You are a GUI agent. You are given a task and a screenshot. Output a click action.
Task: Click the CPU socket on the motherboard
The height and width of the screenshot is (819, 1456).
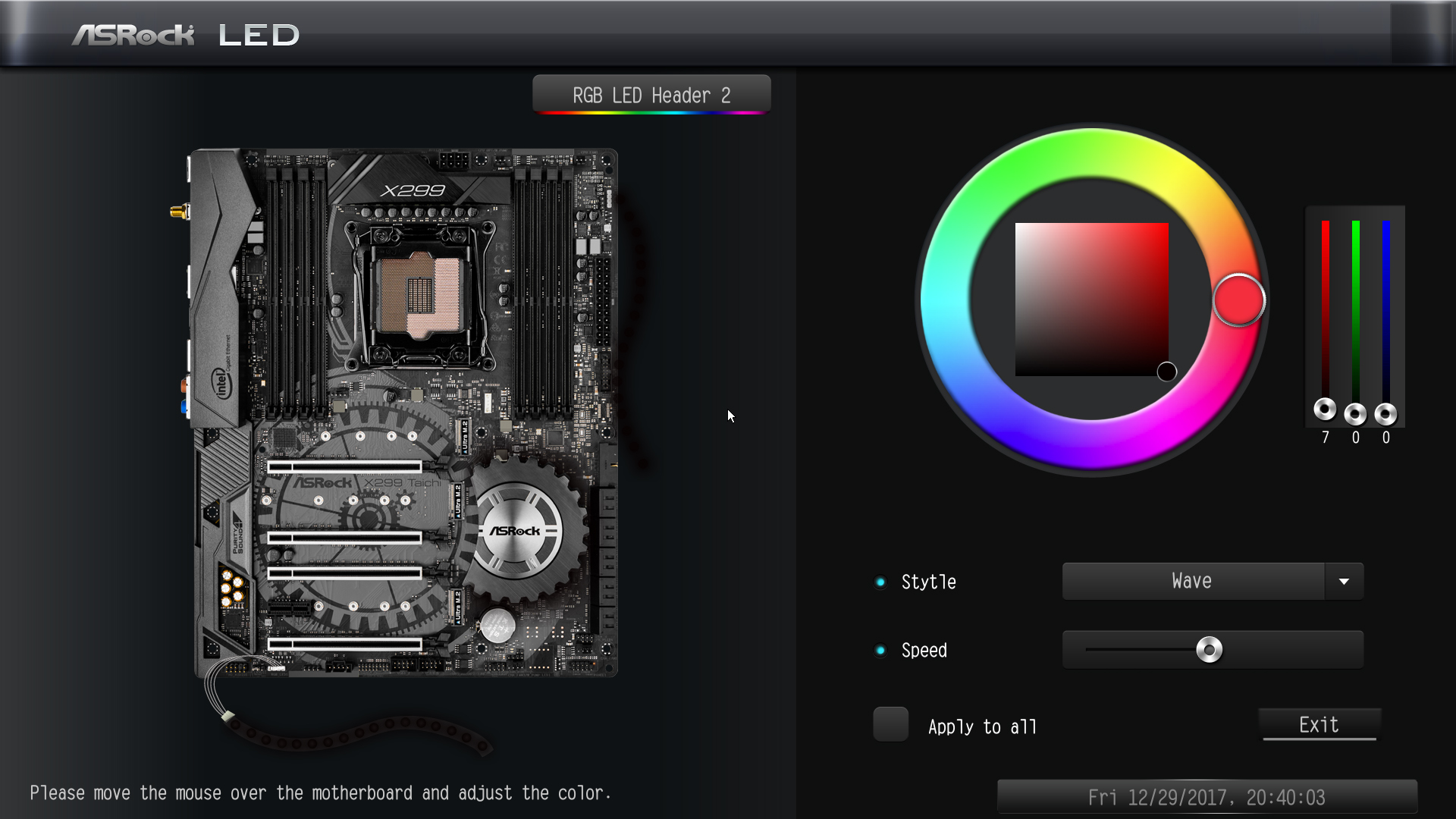[x=419, y=294]
